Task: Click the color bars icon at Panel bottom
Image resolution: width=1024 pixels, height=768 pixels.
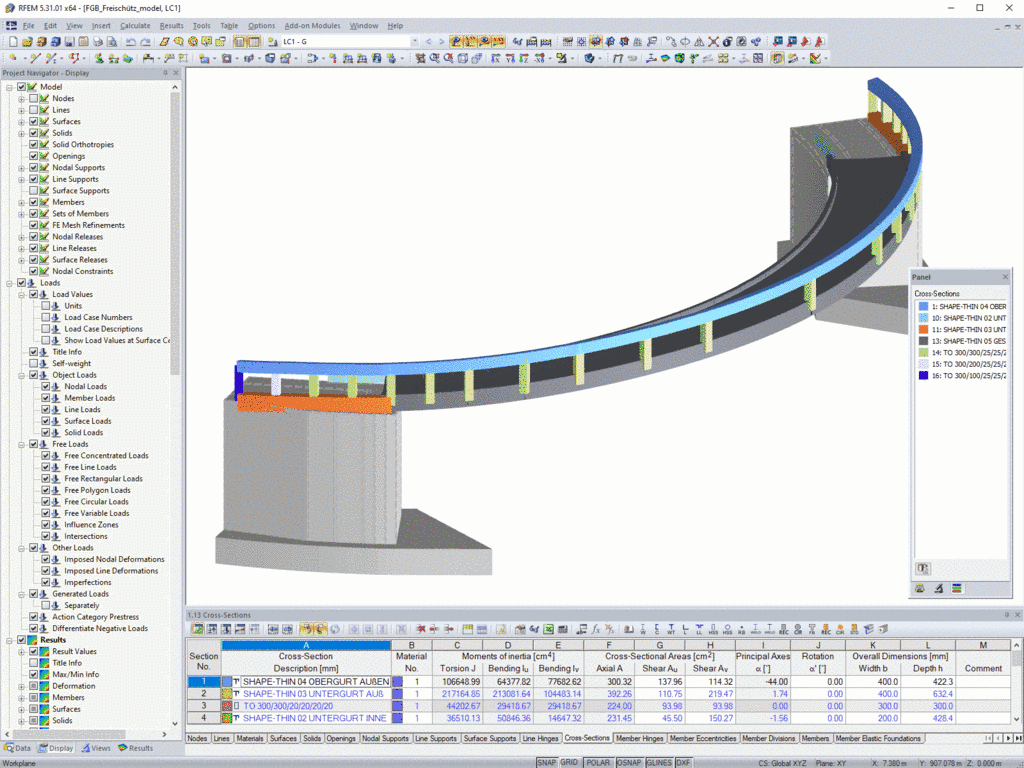Action: coord(957,588)
